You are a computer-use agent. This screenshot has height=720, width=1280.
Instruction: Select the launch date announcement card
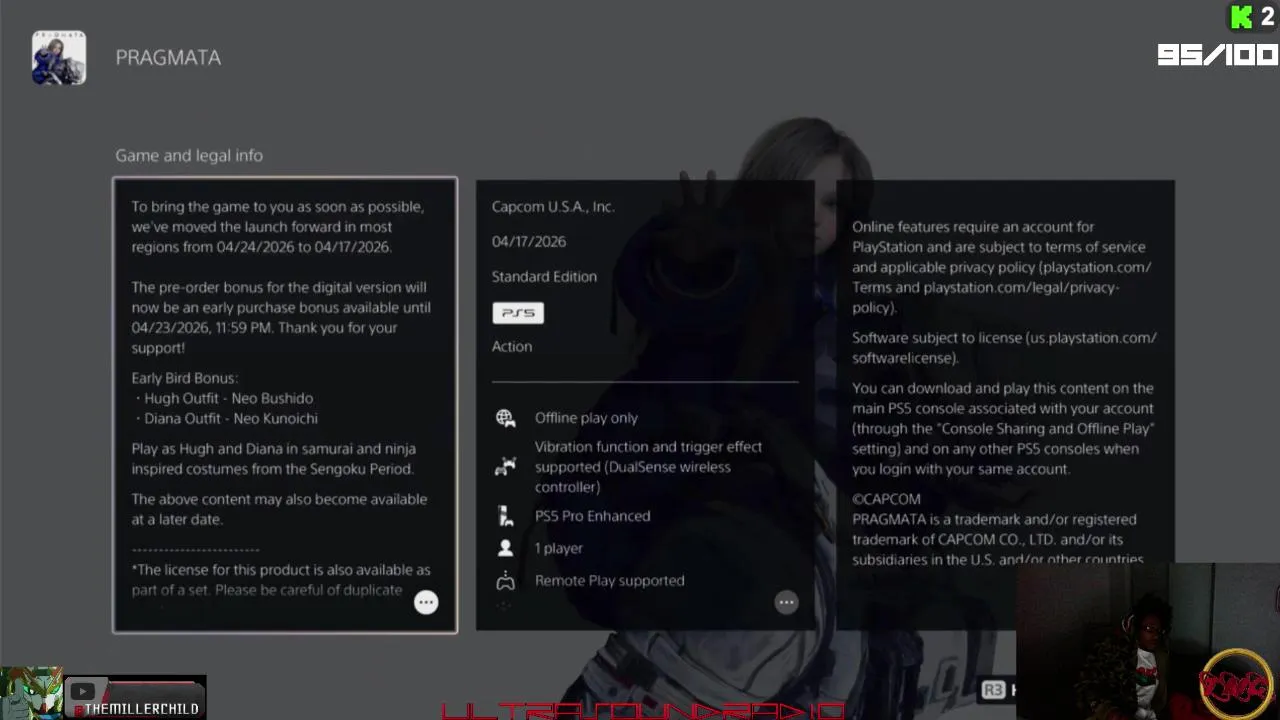pyautogui.click(x=285, y=405)
